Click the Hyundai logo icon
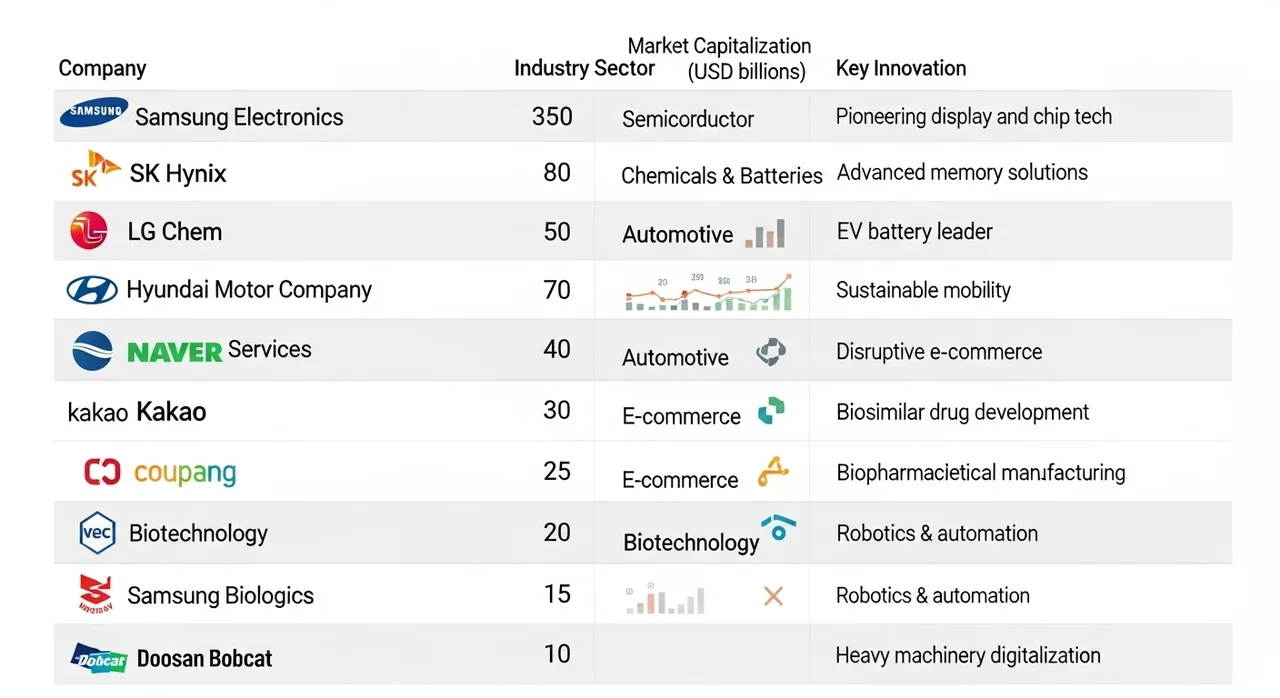This screenshot has height=698, width=1280. [92, 290]
